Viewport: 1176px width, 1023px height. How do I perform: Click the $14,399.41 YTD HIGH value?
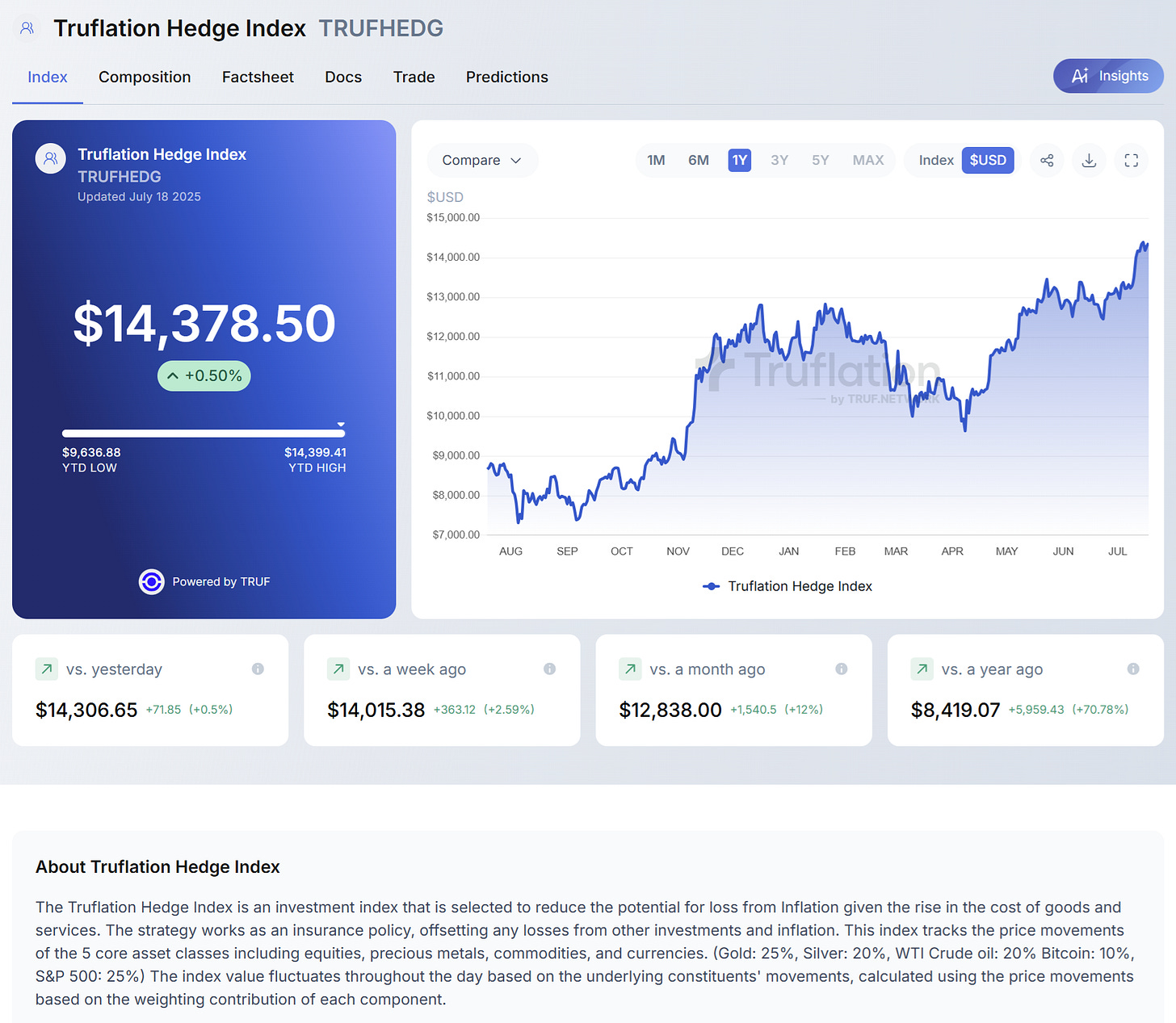point(315,452)
